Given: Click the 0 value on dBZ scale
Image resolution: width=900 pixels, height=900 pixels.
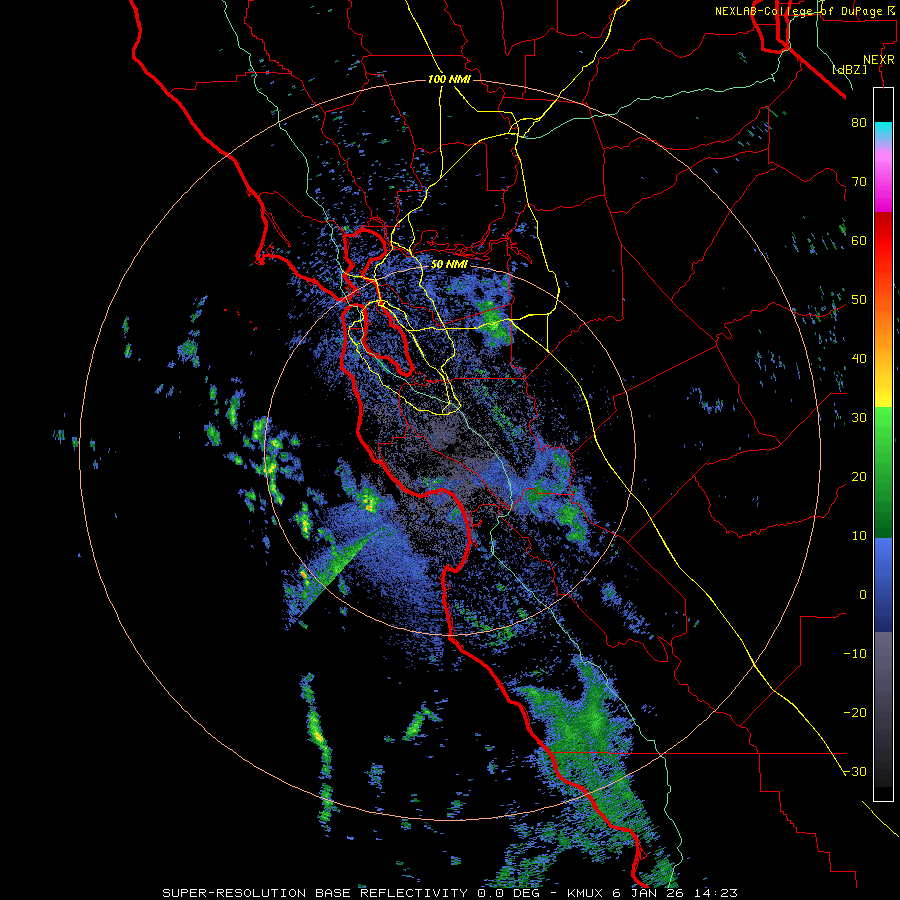Looking at the screenshot, I should pyautogui.click(x=863, y=595).
